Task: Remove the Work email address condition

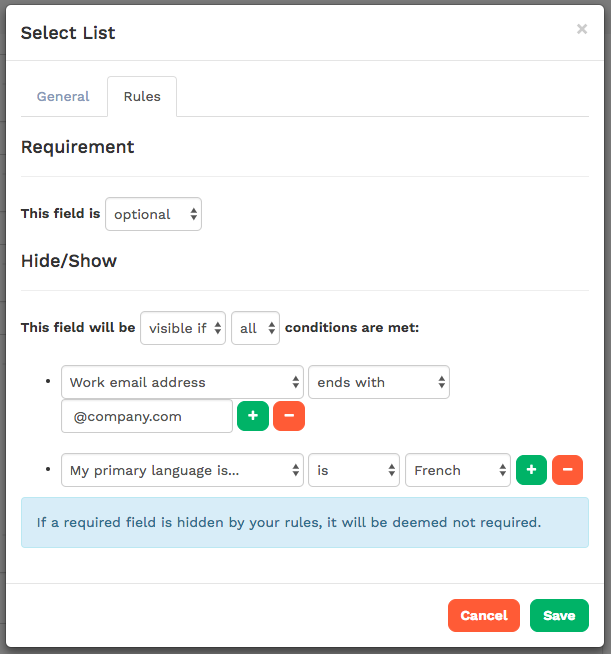Action: click(x=288, y=416)
